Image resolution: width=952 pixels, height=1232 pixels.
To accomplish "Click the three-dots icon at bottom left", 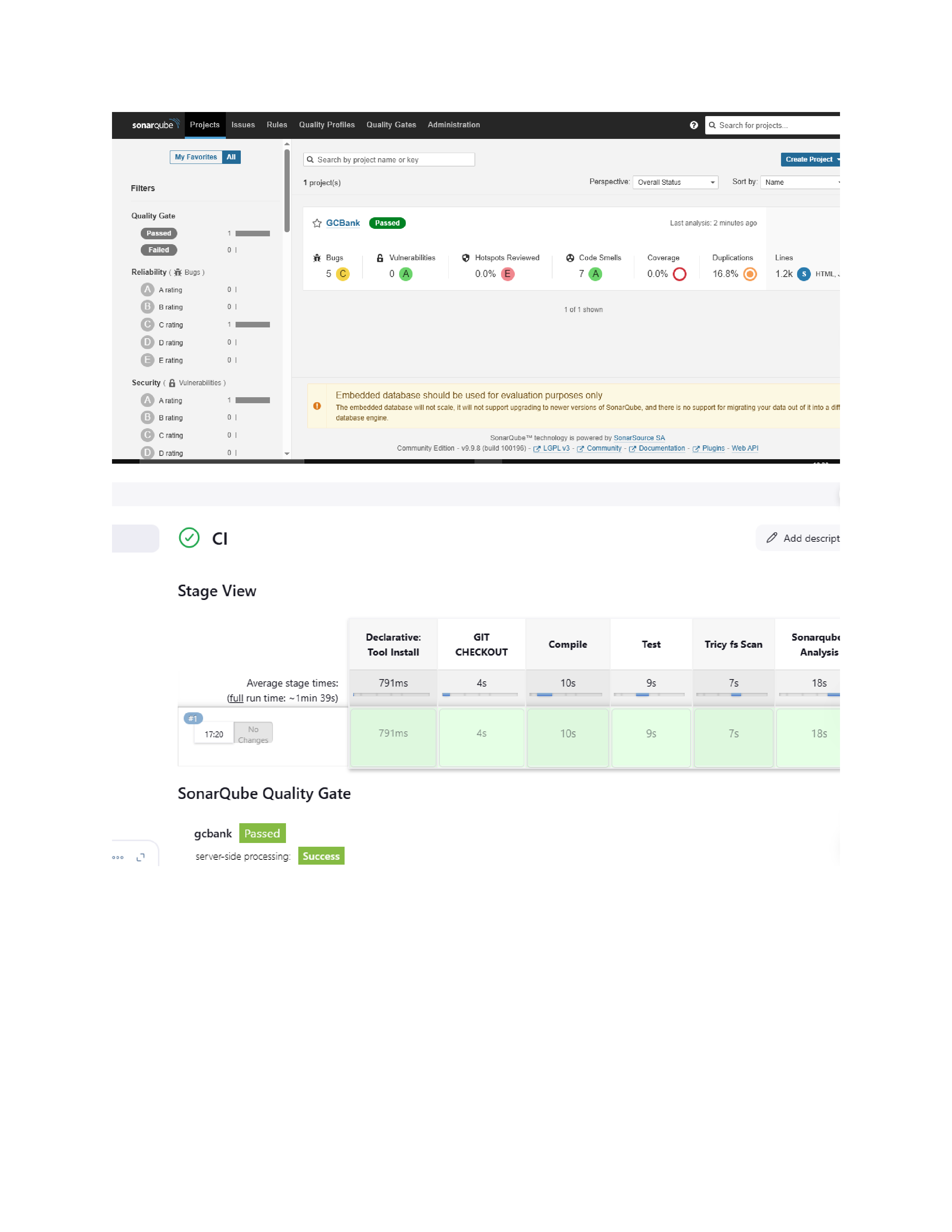I will pos(118,858).
